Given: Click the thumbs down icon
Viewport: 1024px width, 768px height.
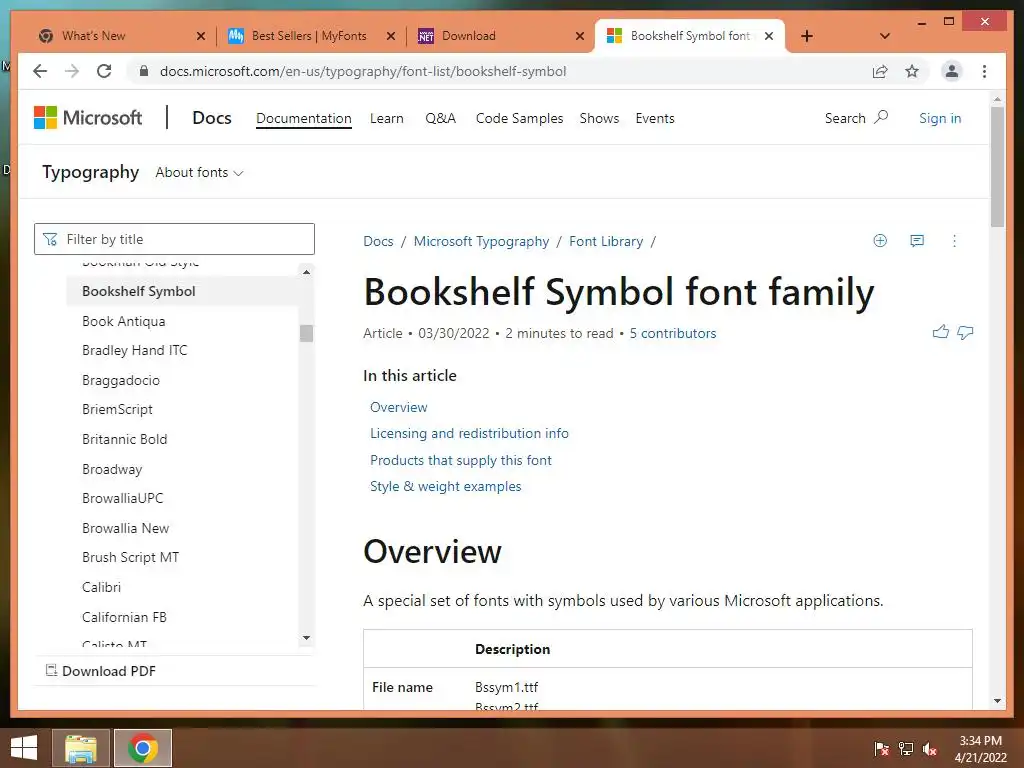Looking at the screenshot, I should point(965,332).
